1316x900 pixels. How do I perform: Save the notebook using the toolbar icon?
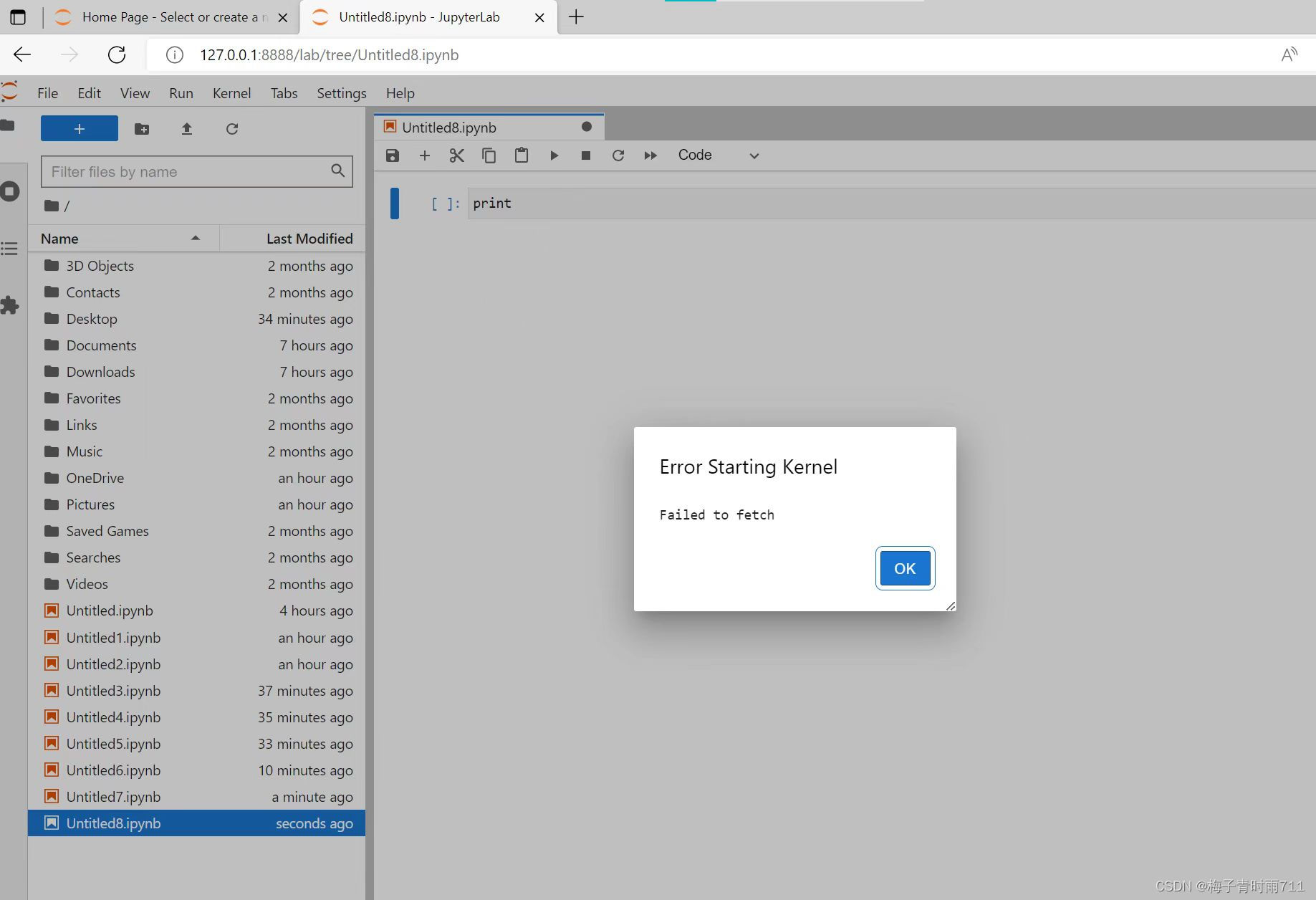point(392,155)
